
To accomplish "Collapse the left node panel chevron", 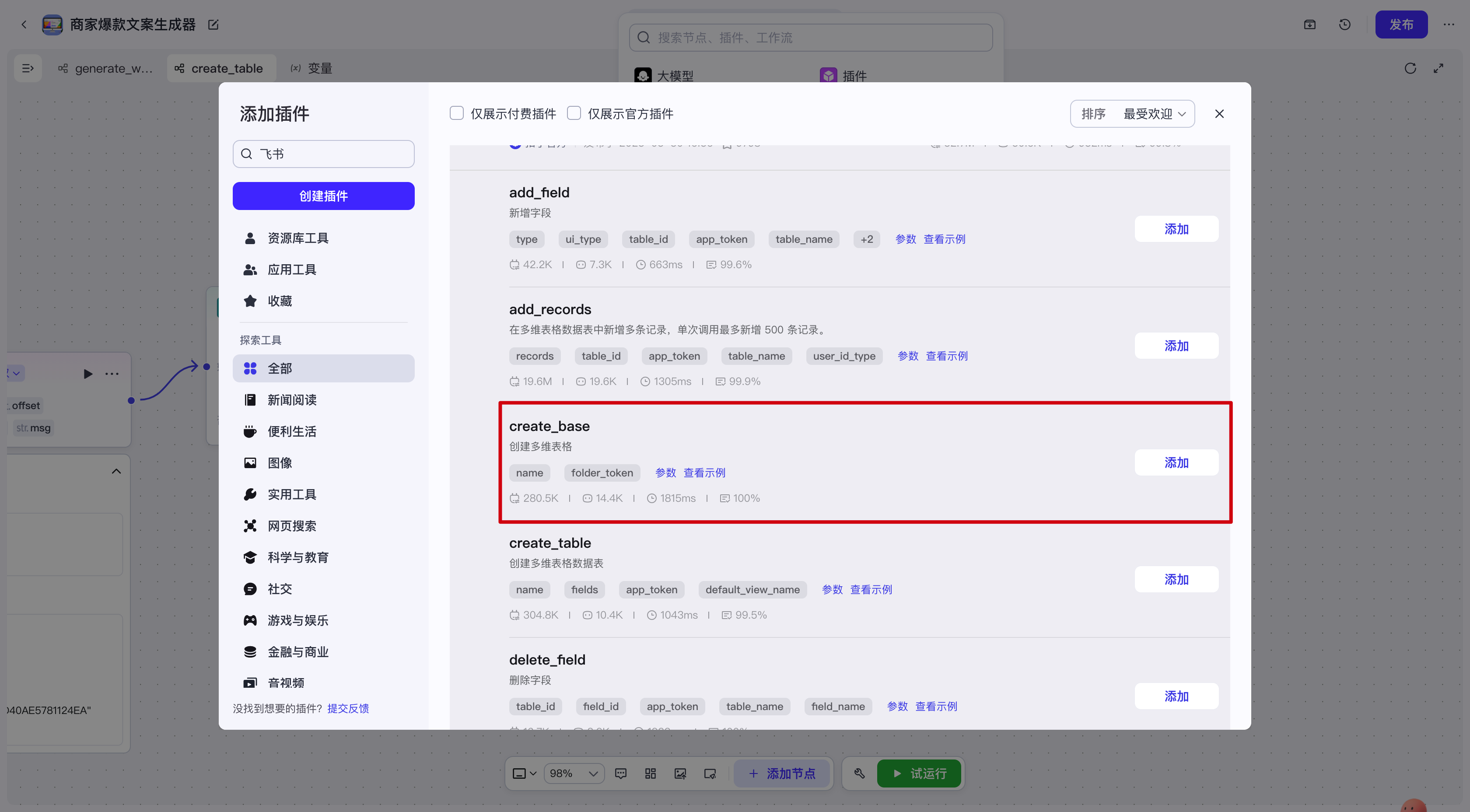I will point(116,471).
